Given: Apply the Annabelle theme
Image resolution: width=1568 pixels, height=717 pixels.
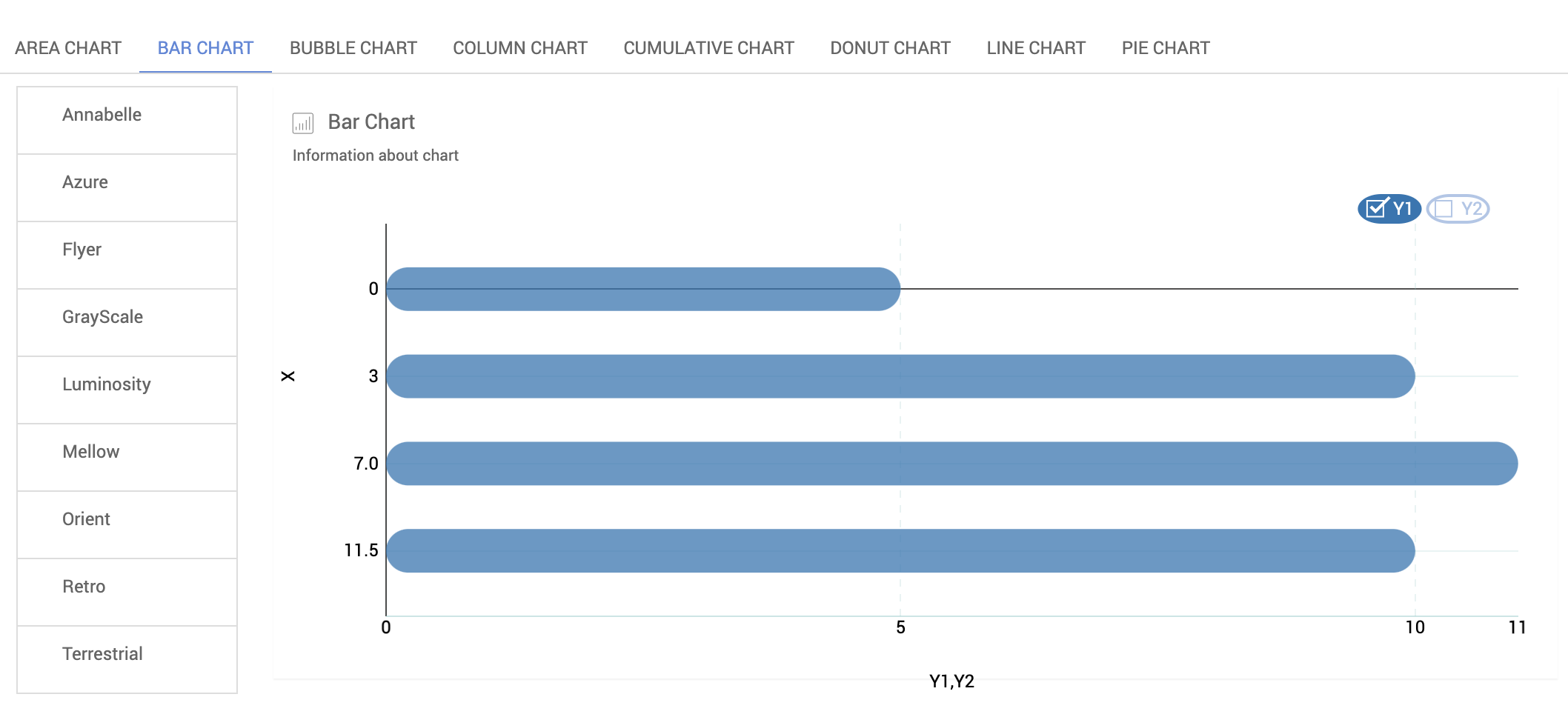Looking at the screenshot, I should (127, 116).
